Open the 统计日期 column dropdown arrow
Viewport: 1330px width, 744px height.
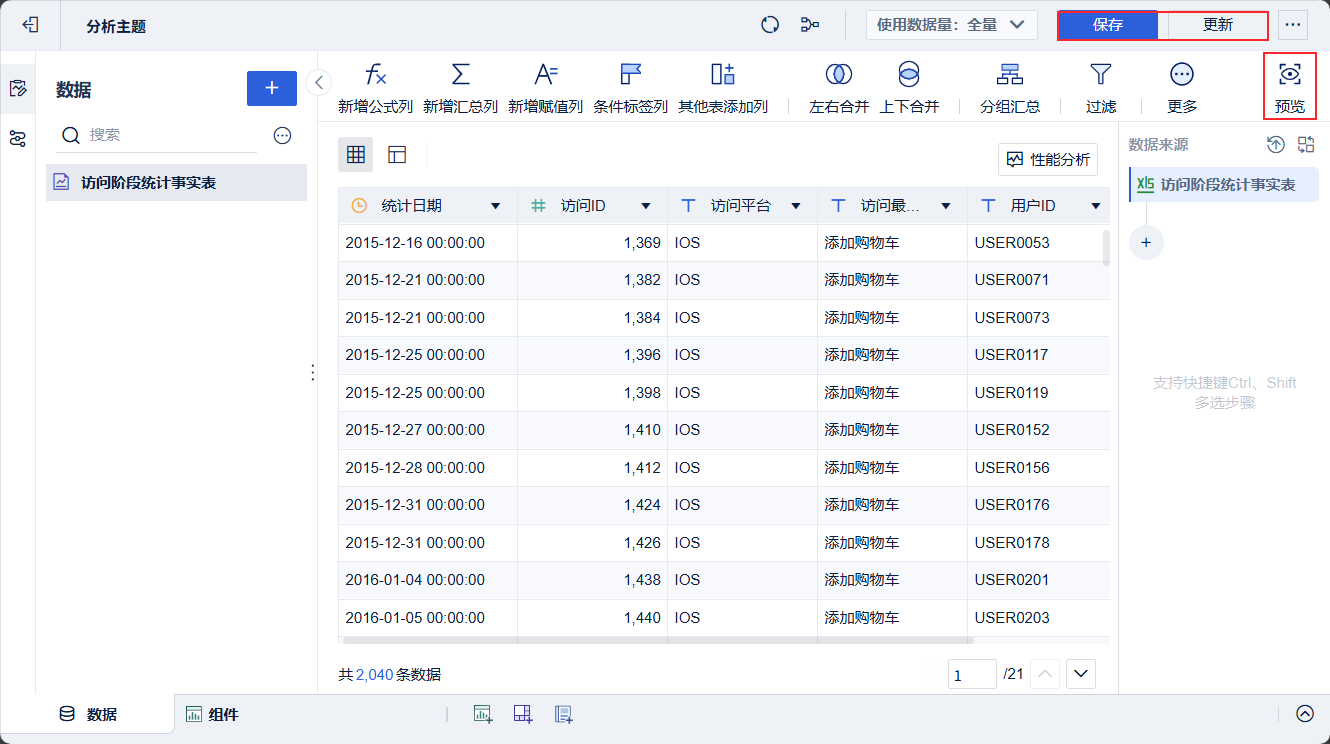(495, 206)
